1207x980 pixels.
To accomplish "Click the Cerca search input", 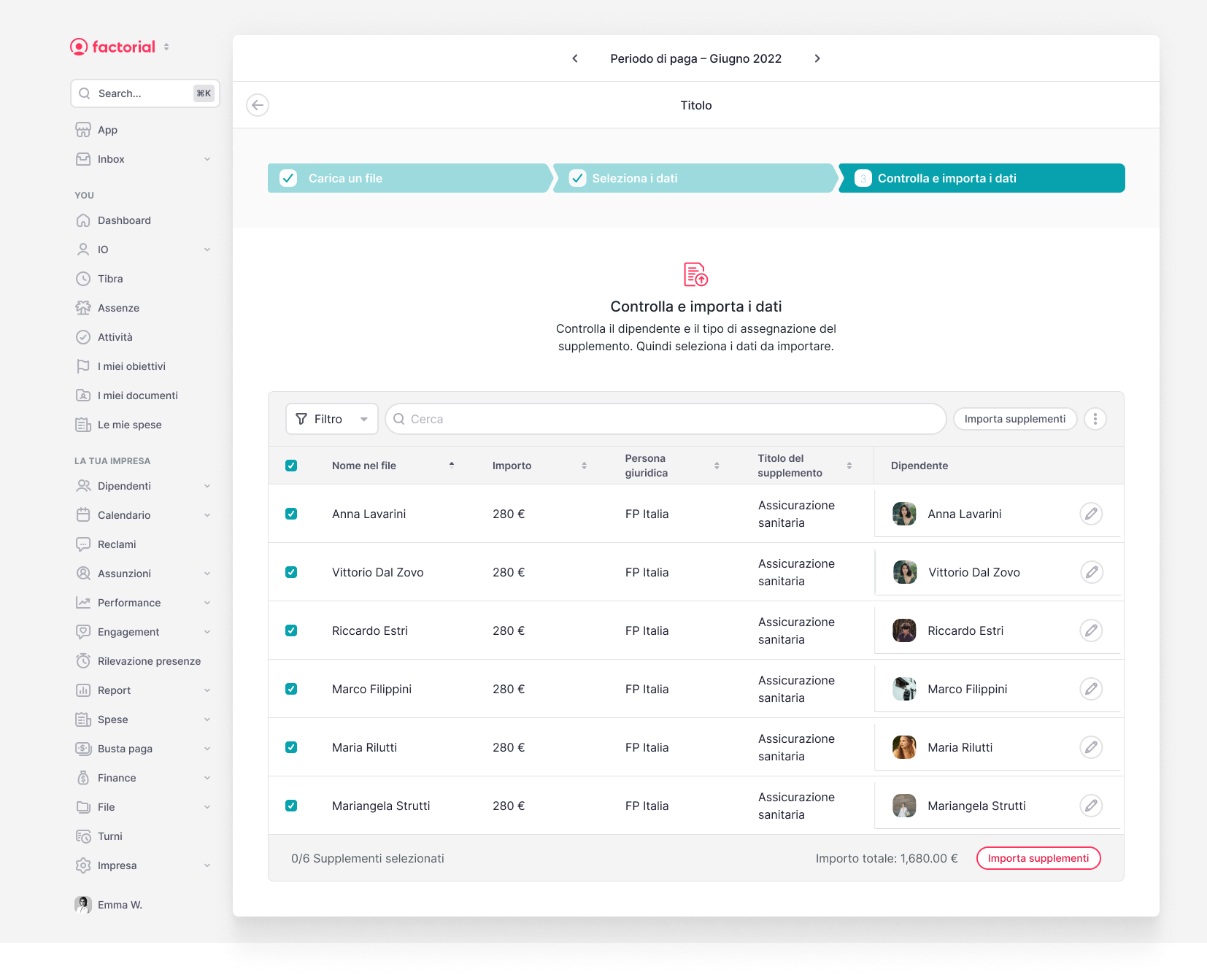I will (666, 419).
